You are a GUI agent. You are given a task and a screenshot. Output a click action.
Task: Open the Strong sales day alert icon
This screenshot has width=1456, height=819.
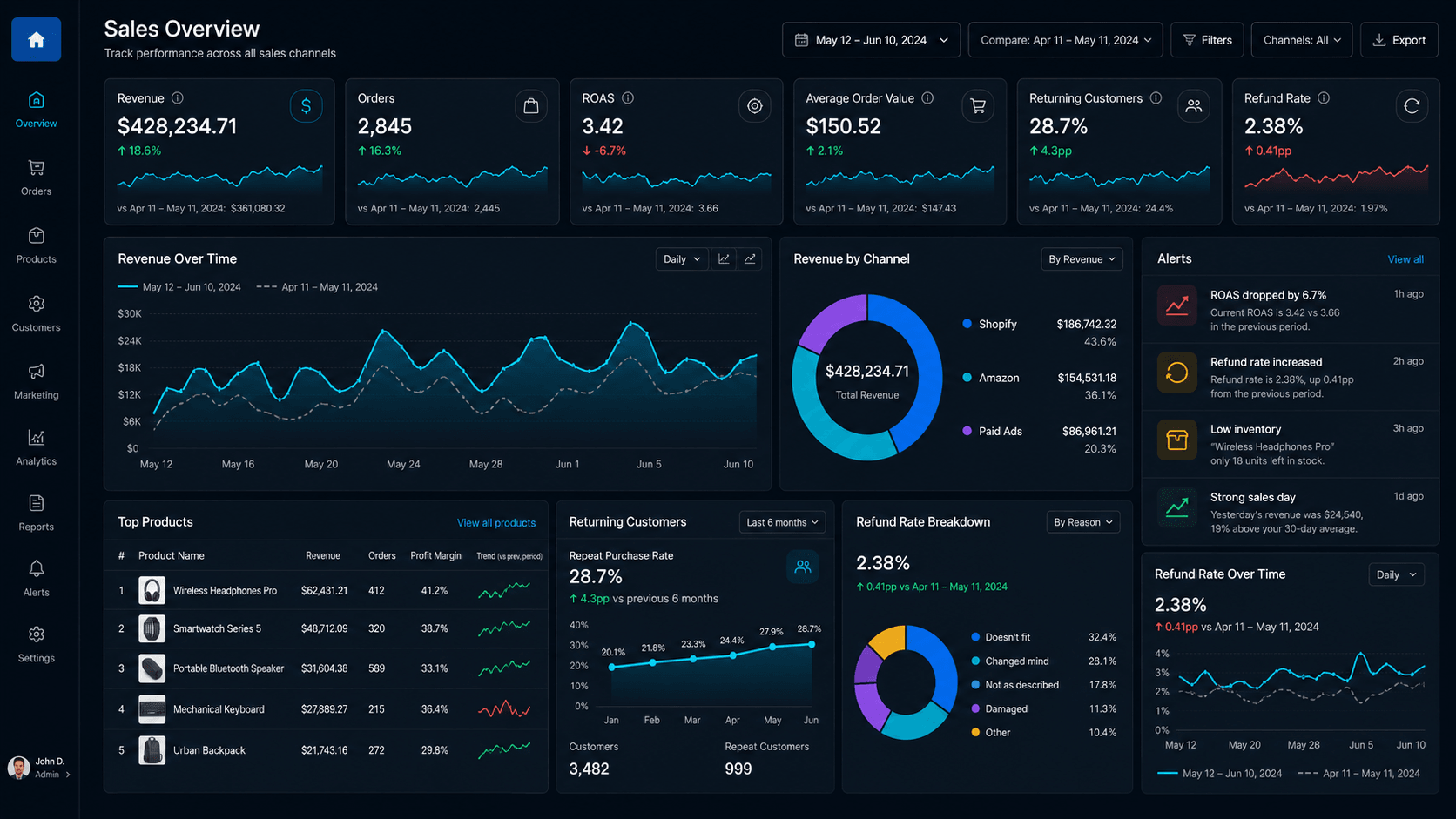tap(1176, 507)
